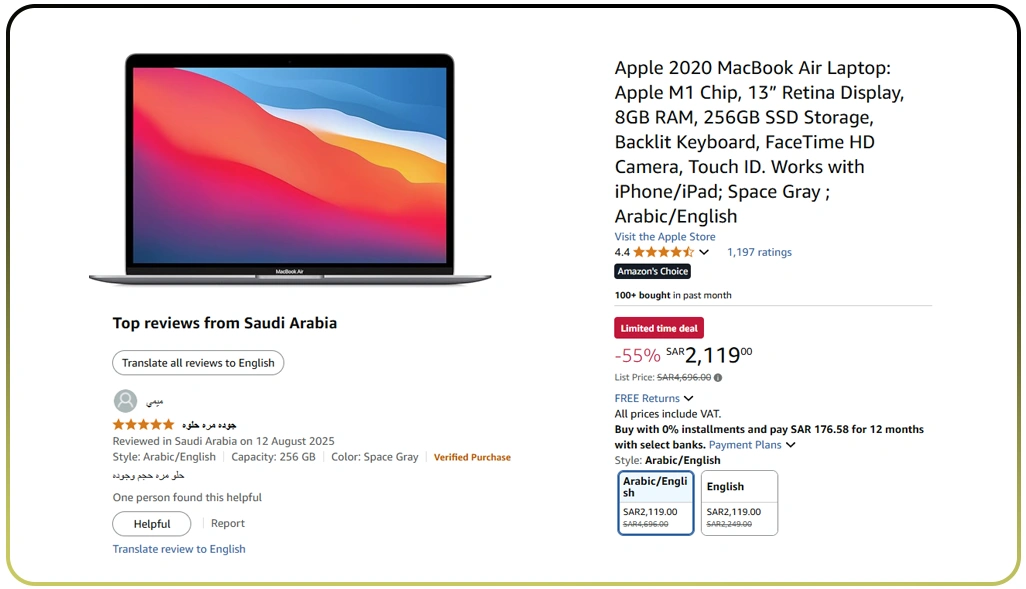Click the Arabic review title text

[209, 425]
